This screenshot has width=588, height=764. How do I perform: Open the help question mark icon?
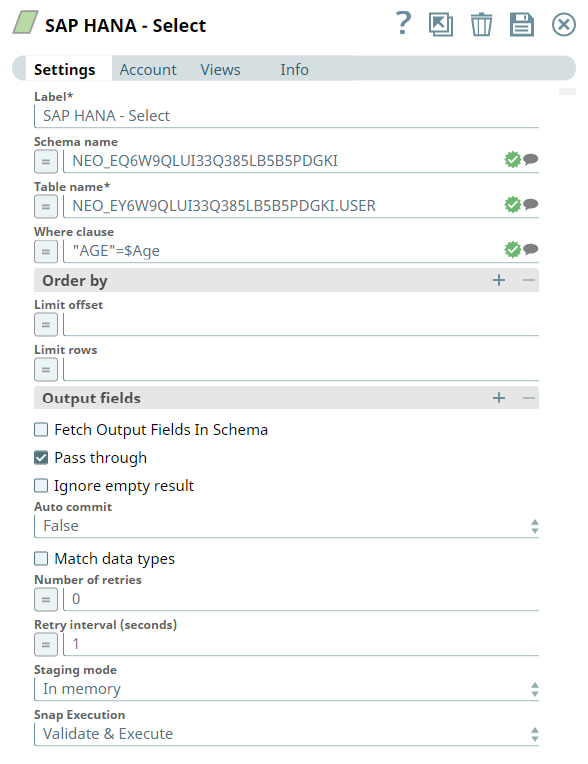click(403, 23)
